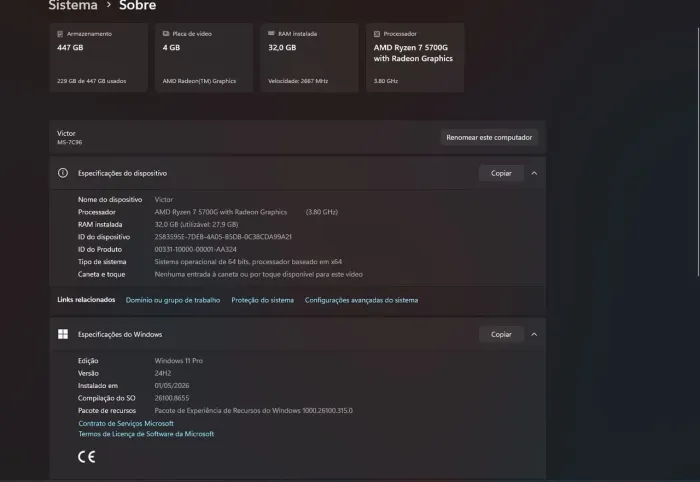700x482 pixels.
Task: Select the Caneta e toque value text
Action: 258,274
